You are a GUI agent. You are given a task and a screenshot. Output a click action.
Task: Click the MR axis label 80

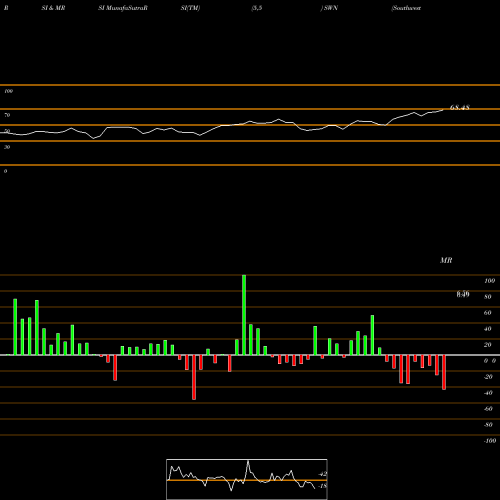coord(488,297)
